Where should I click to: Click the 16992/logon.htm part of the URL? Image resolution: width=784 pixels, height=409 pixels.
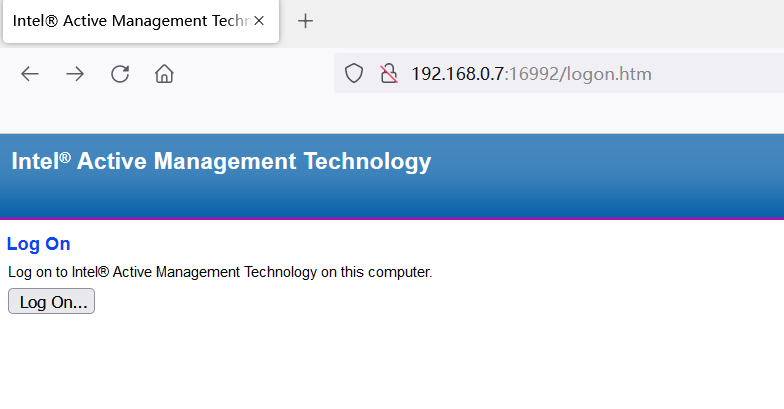tap(580, 73)
